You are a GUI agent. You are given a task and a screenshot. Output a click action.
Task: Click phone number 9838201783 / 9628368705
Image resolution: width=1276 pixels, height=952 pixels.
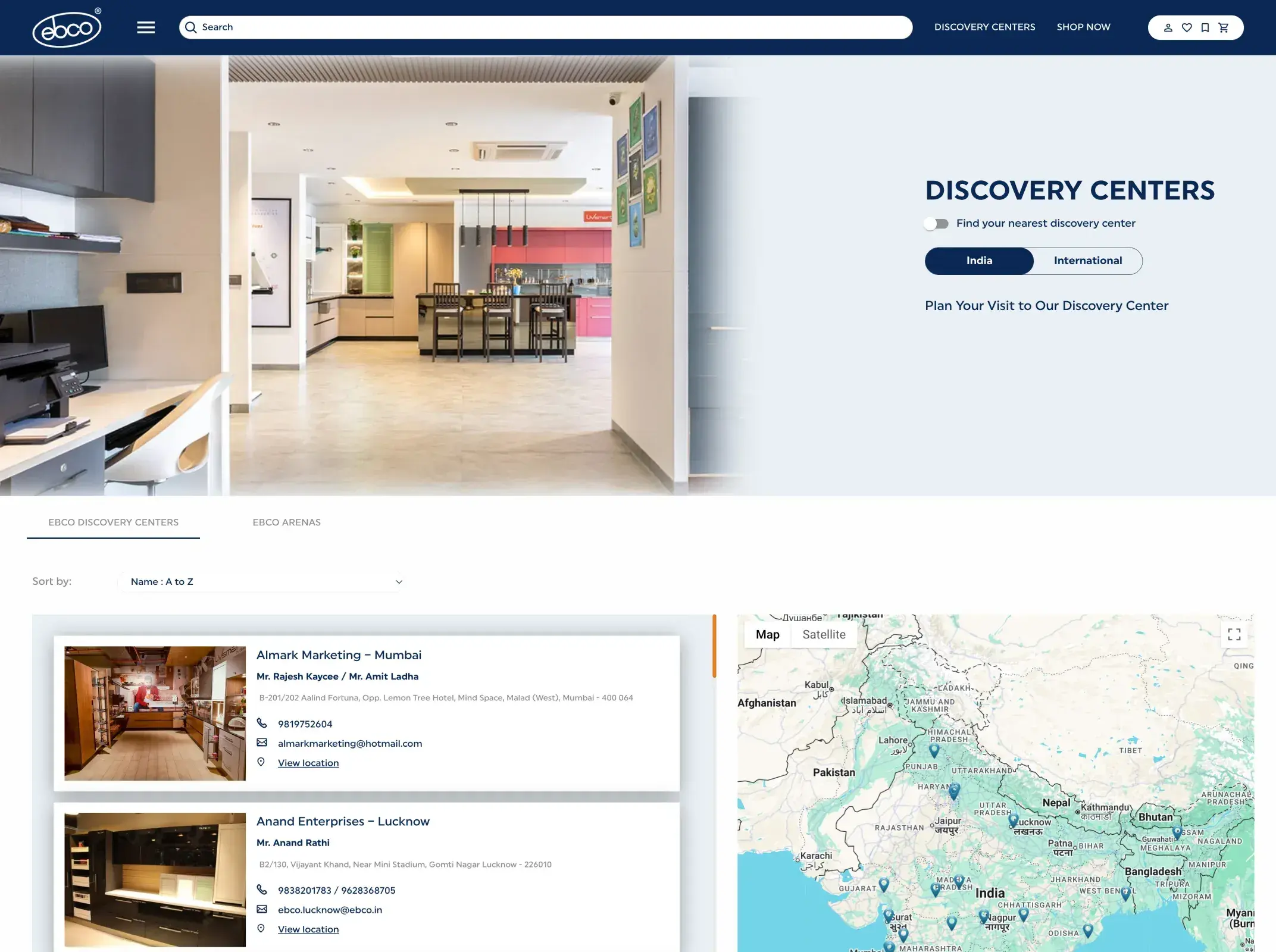click(336, 891)
